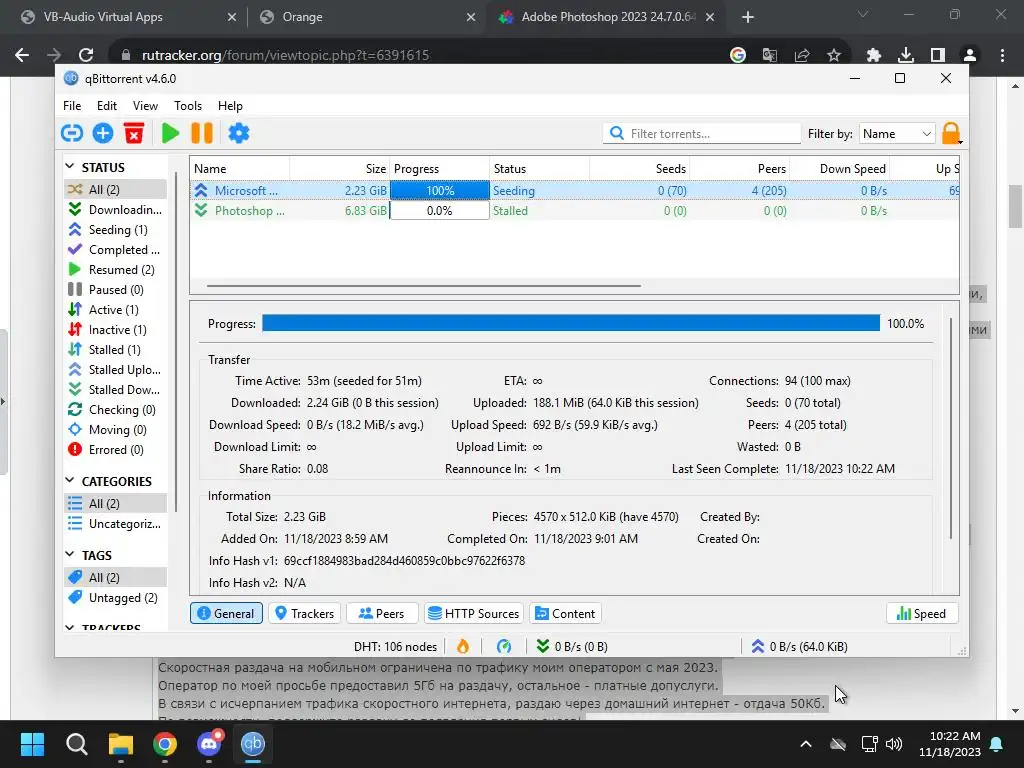Select the Microsoft torrent row
The image size is (1024, 768).
click(x=575, y=190)
